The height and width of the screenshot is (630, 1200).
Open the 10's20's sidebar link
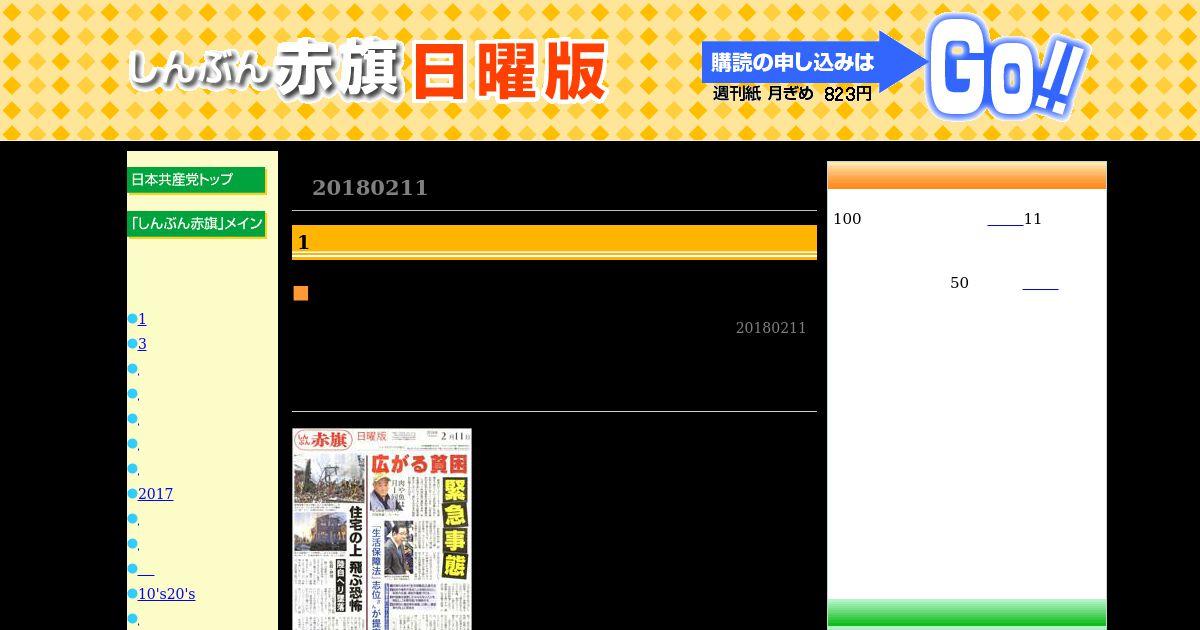pyautogui.click(x=166, y=594)
